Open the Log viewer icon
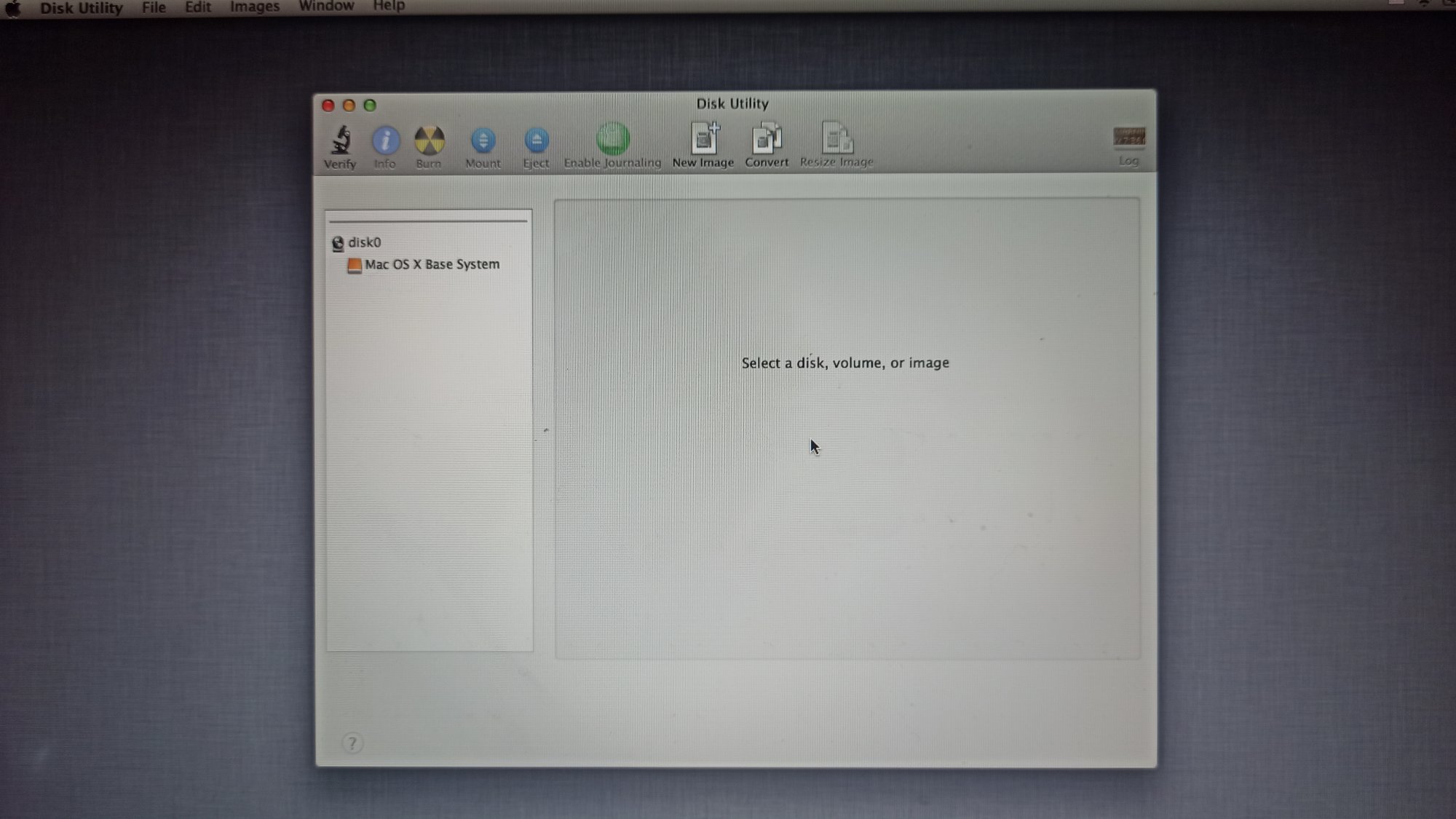 (1128, 138)
